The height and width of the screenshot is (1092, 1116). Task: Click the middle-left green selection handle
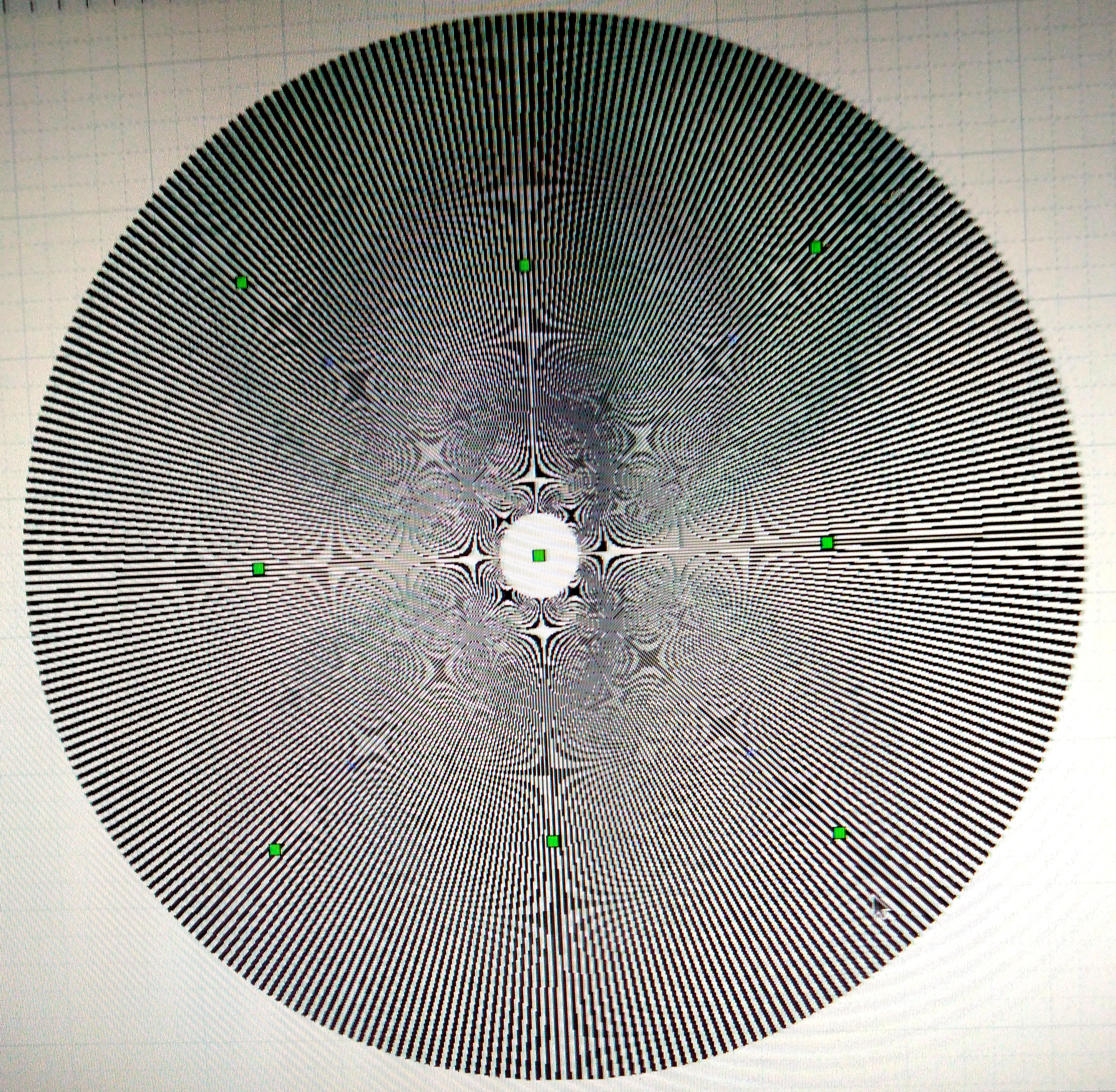(x=258, y=568)
